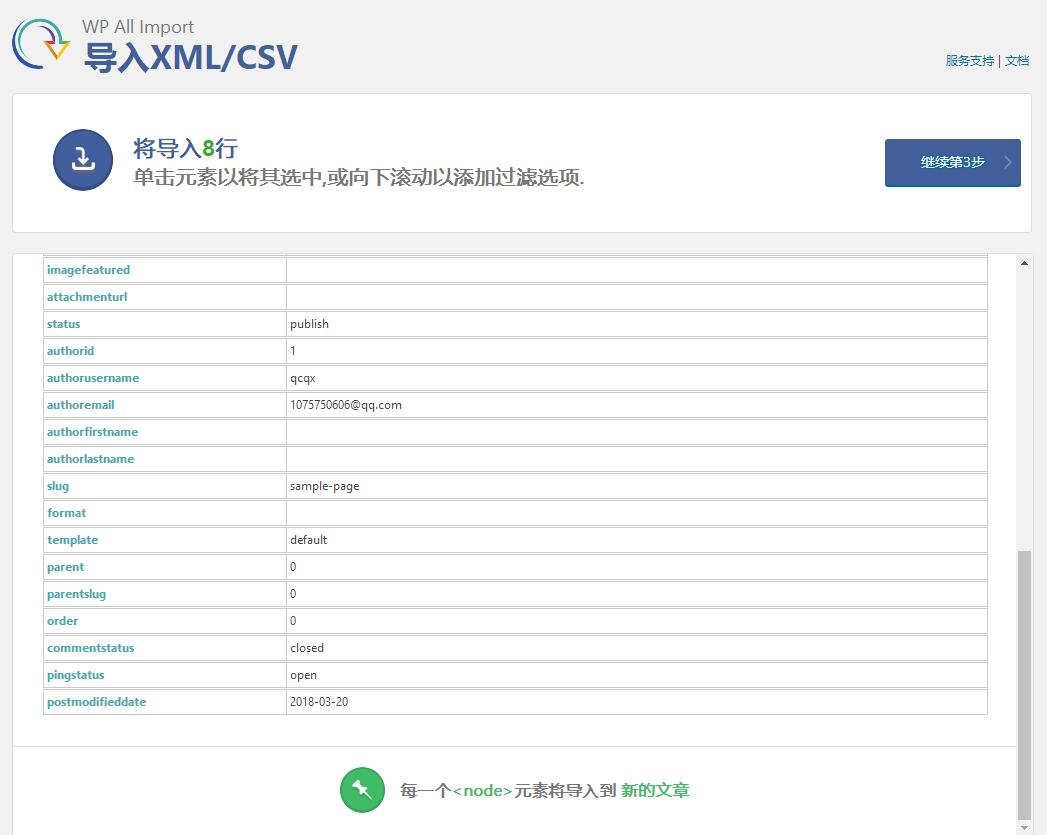Select the authorid field element
The width and height of the screenshot is (1047, 835).
[70, 350]
